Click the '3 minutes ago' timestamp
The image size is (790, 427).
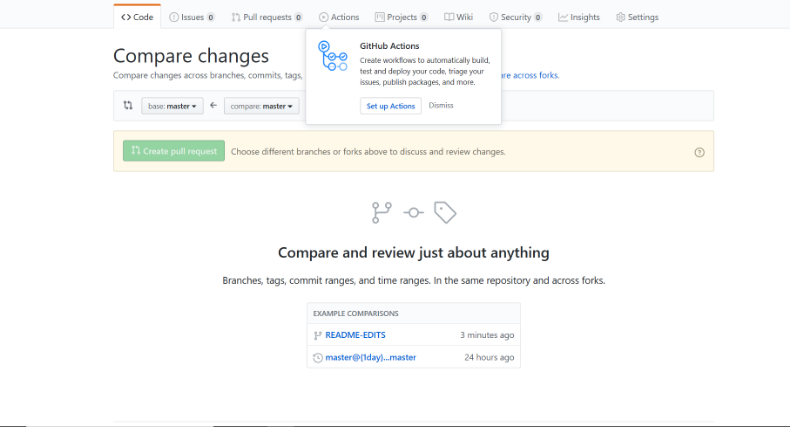(x=487, y=335)
